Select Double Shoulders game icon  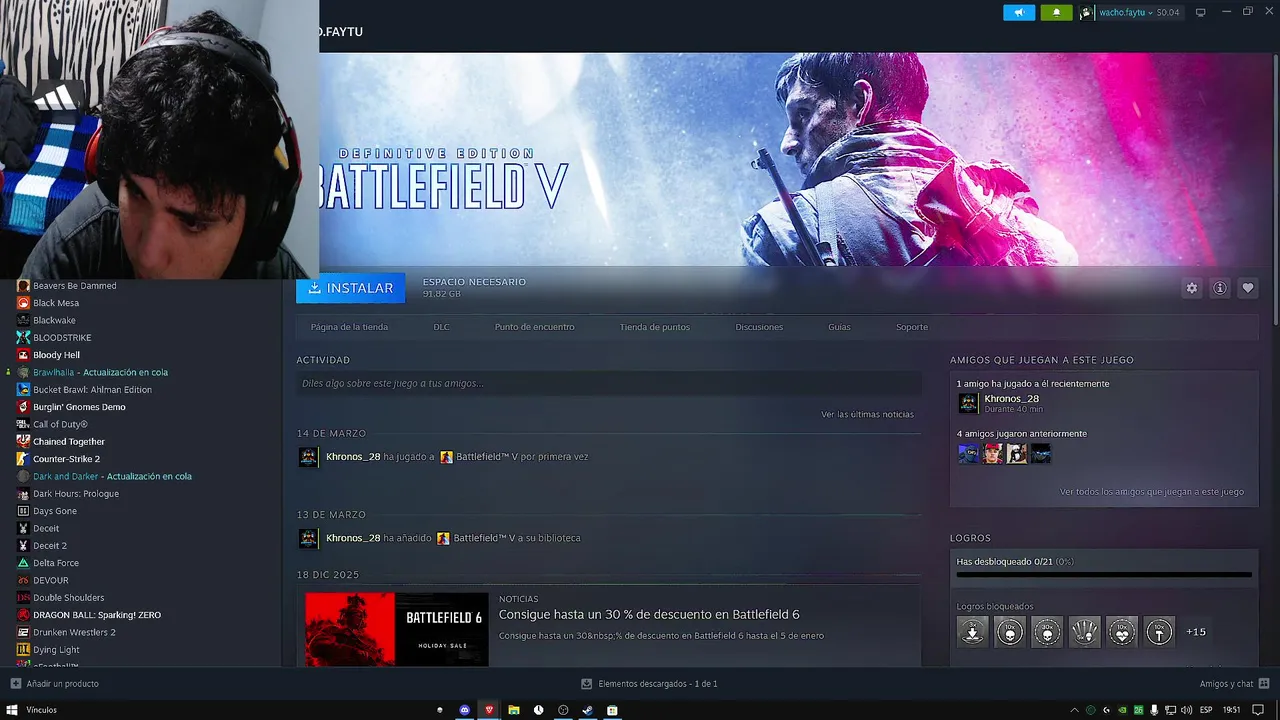point(23,598)
